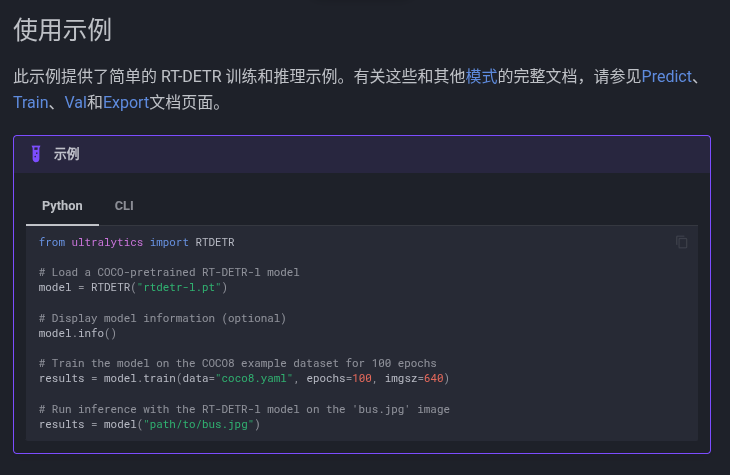The width and height of the screenshot is (730, 475).
Task: Click the comment about training on COCO8 dataset
Action: (238, 363)
